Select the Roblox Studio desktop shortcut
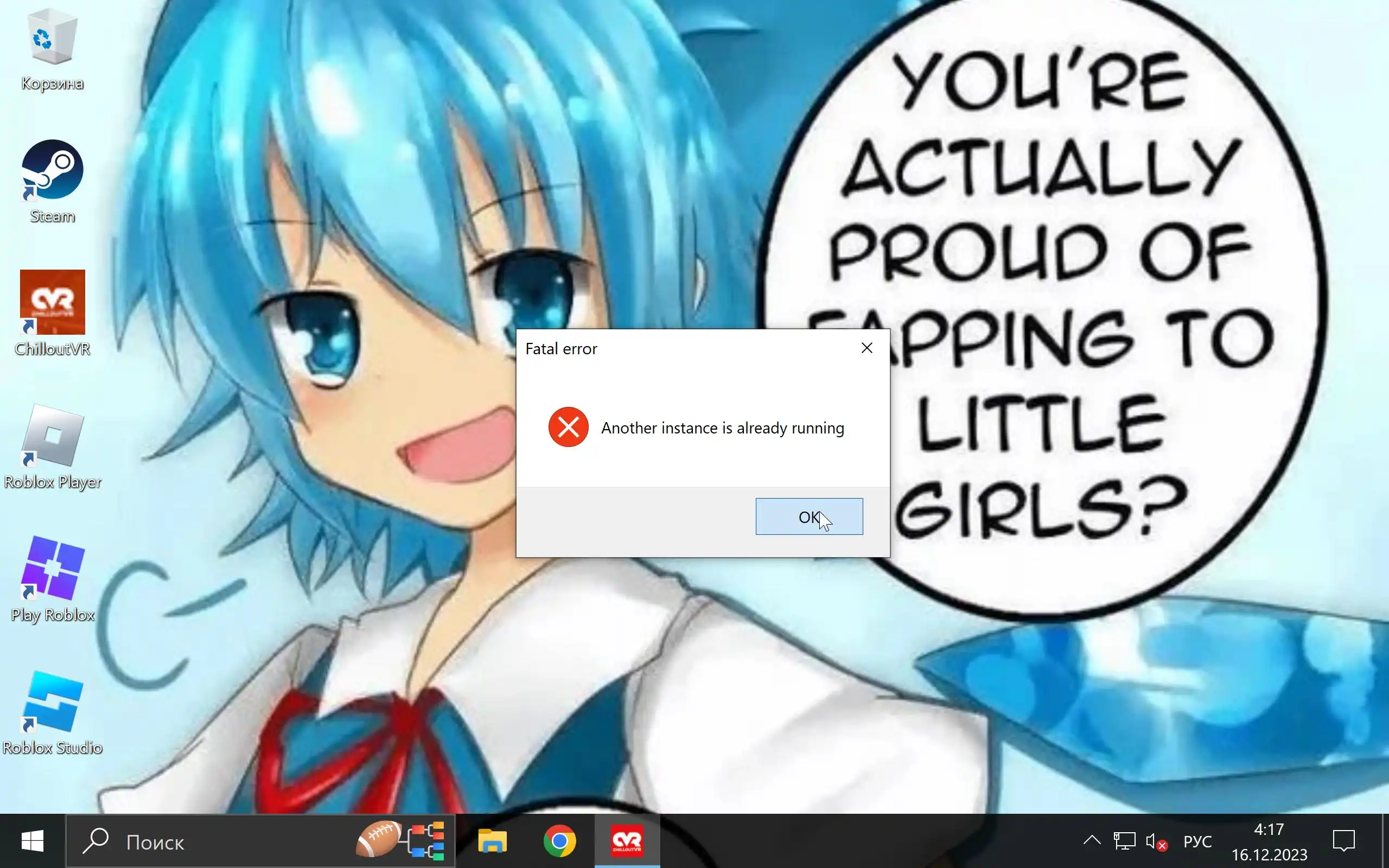1389x868 pixels. click(52, 712)
